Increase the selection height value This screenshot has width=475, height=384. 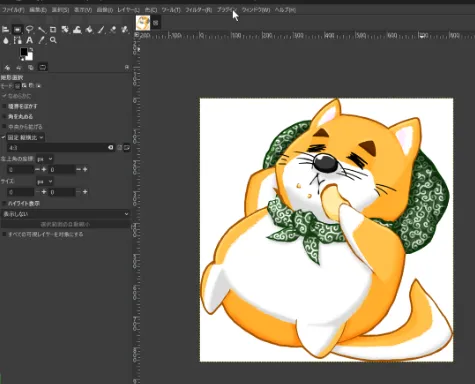pyautogui.click(x=85, y=192)
